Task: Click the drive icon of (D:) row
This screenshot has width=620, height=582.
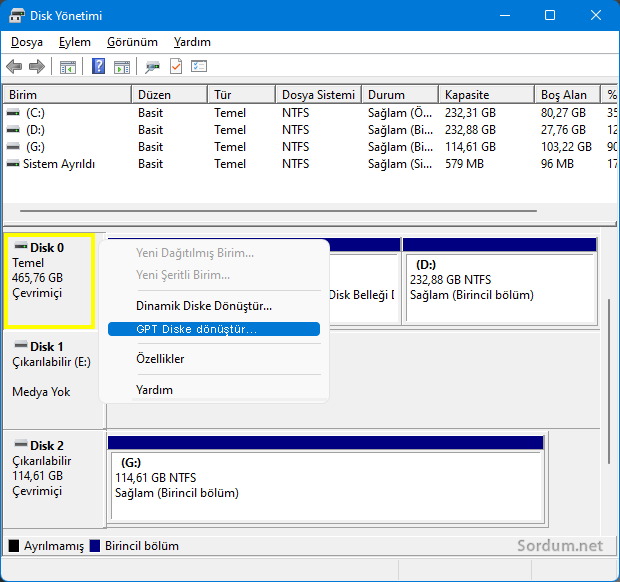Action: [13, 130]
